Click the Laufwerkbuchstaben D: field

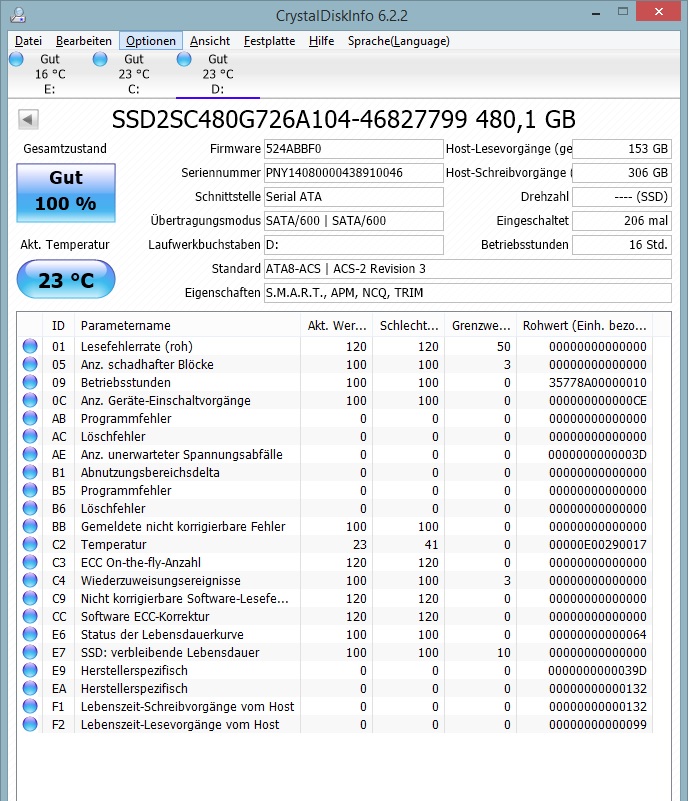coord(353,245)
